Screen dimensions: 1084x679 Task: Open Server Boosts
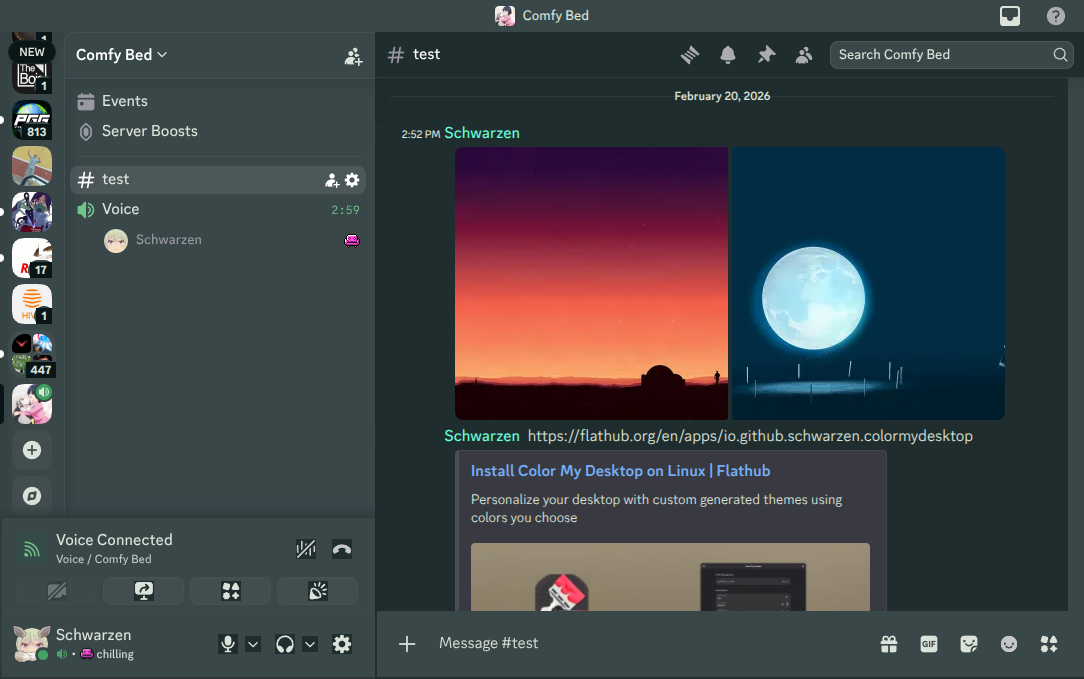[218, 131]
